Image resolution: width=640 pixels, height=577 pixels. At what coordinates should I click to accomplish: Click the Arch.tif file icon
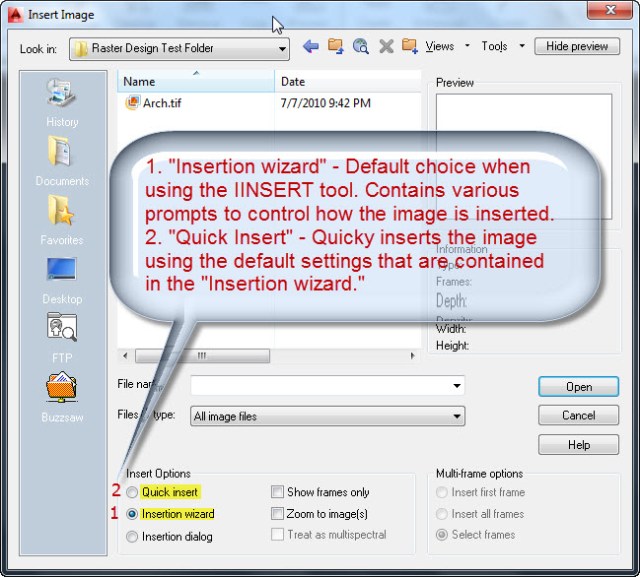[x=132, y=103]
